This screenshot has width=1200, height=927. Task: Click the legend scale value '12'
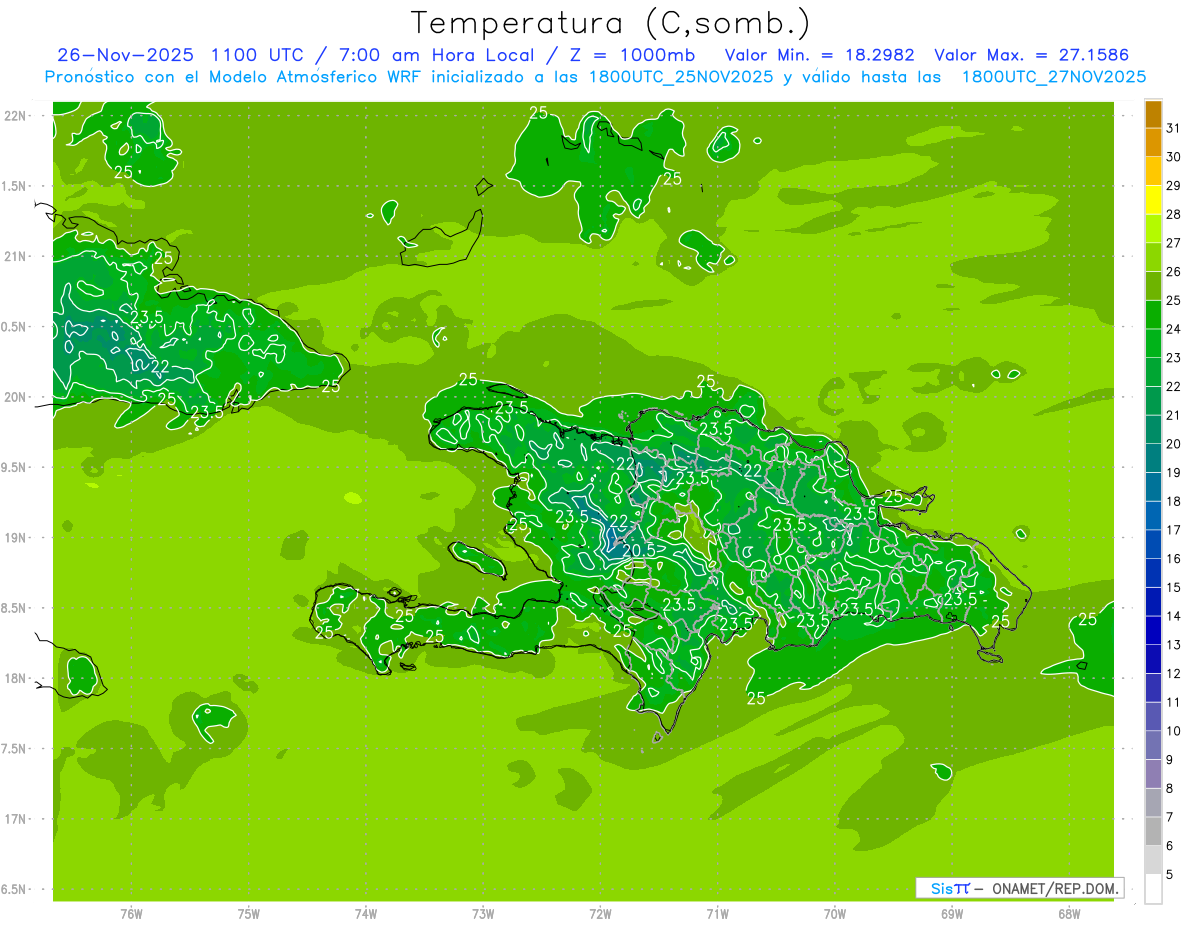1173,674
